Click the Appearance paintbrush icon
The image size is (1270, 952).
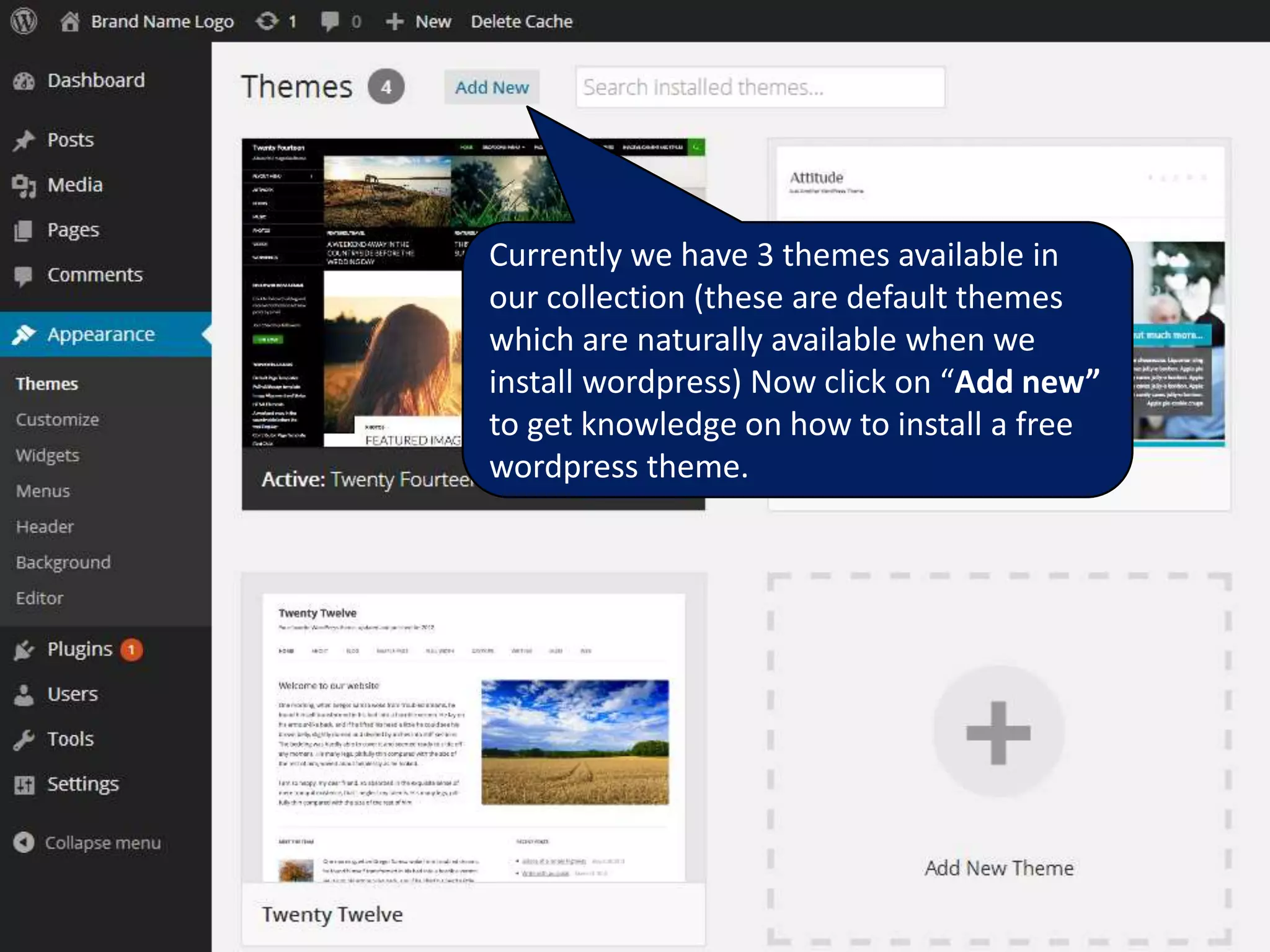[24, 334]
